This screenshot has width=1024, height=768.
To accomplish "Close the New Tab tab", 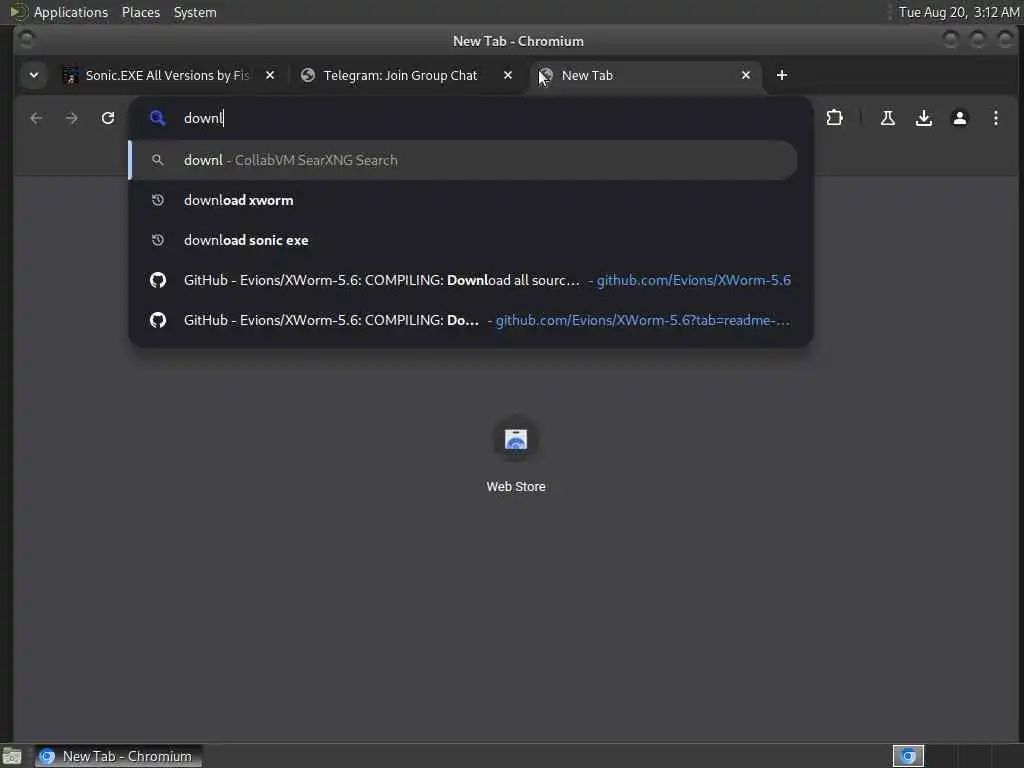I will coord(746,75).
